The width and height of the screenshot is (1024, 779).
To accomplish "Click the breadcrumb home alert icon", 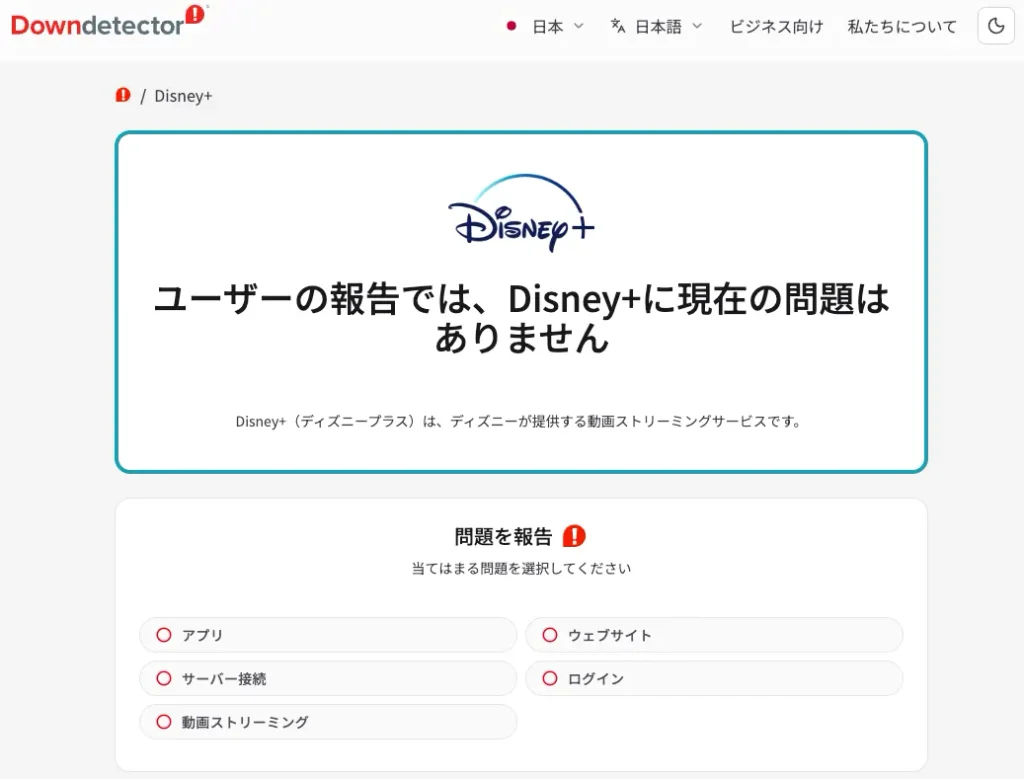I will click(x=123, y=95).
